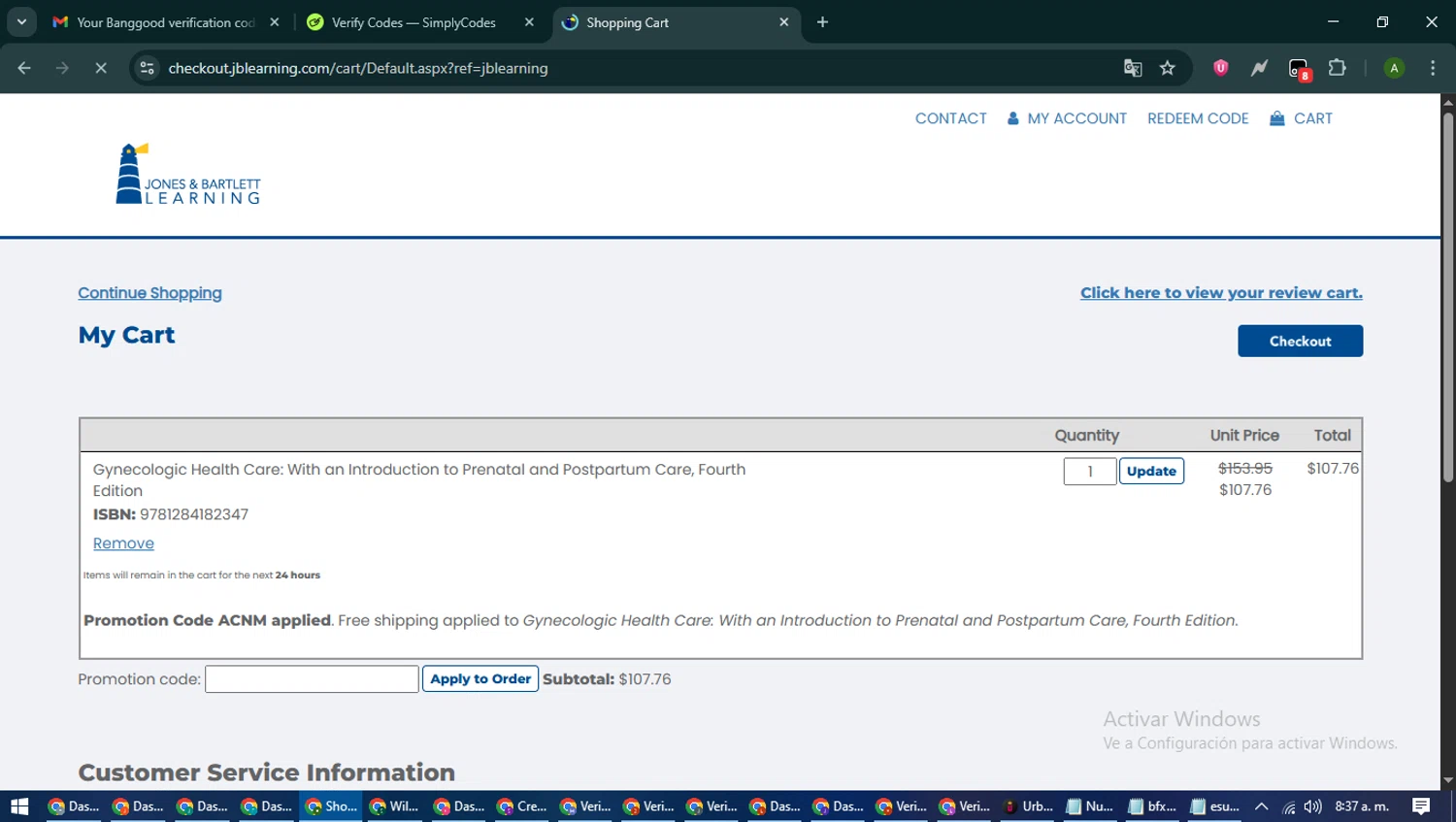The width and height of the screenshot is (1456, 822).
Task: Close the Banggood verification tab
Action: pos(275,22)
